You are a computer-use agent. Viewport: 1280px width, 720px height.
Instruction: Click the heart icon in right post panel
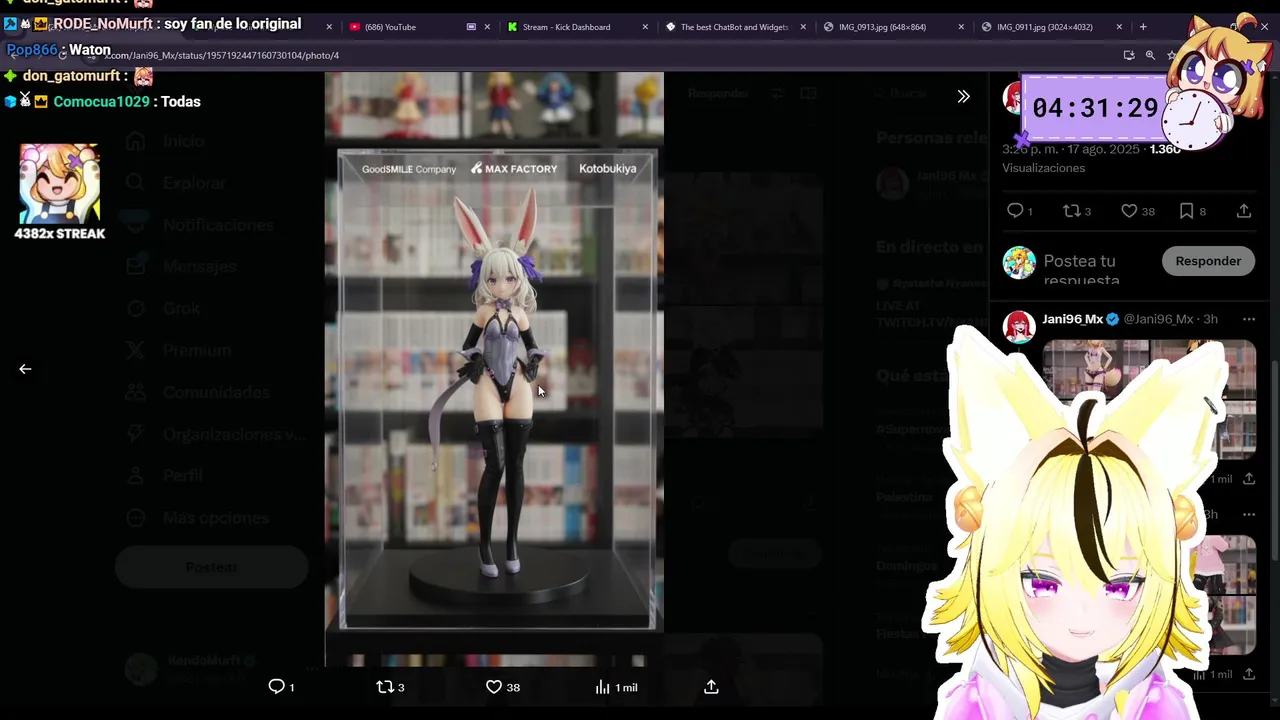pyautogui.click(x=1129, y=211)
